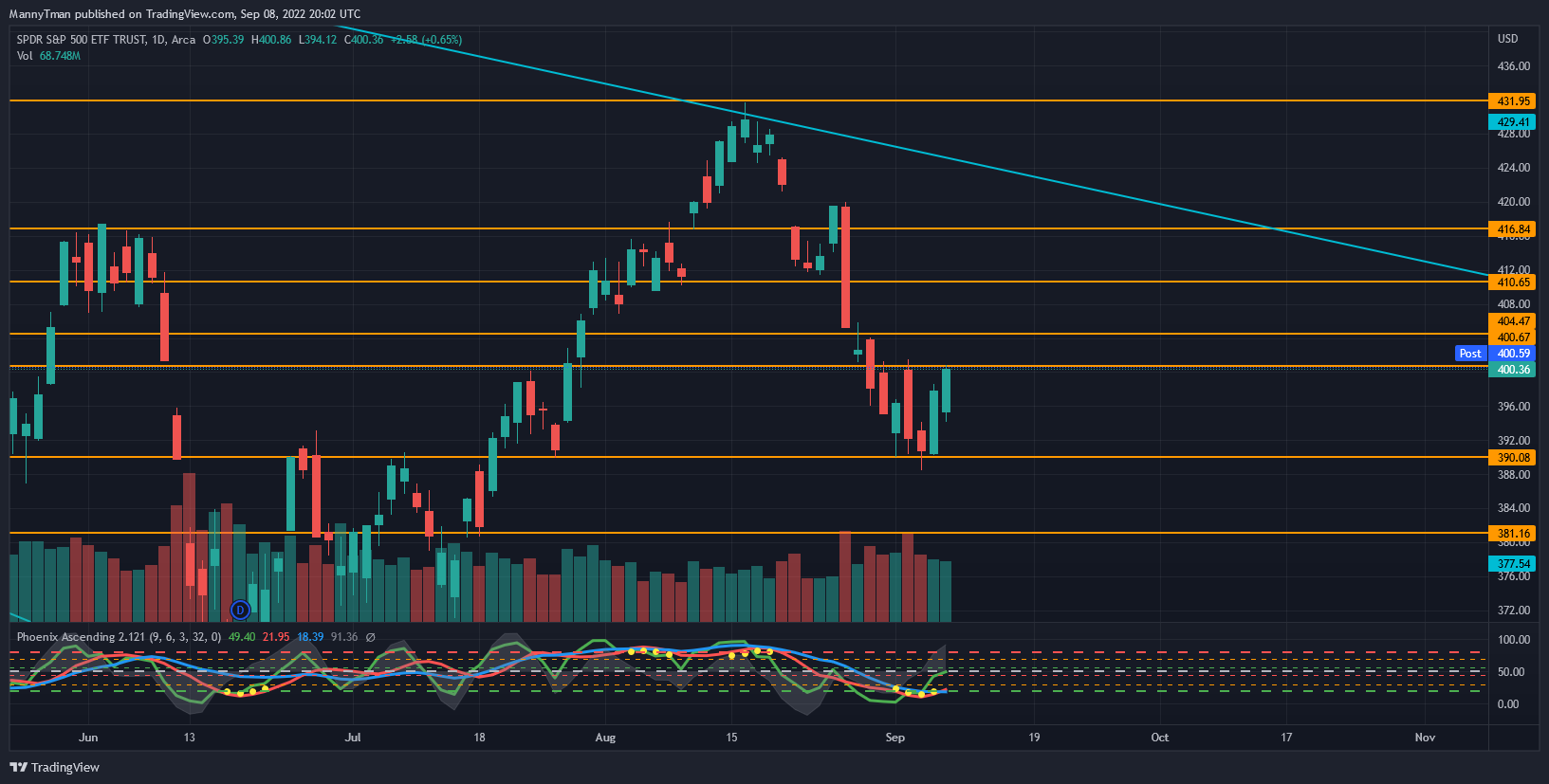
Task: Click the orange 431.95 price label
Action: (1513, 101)
